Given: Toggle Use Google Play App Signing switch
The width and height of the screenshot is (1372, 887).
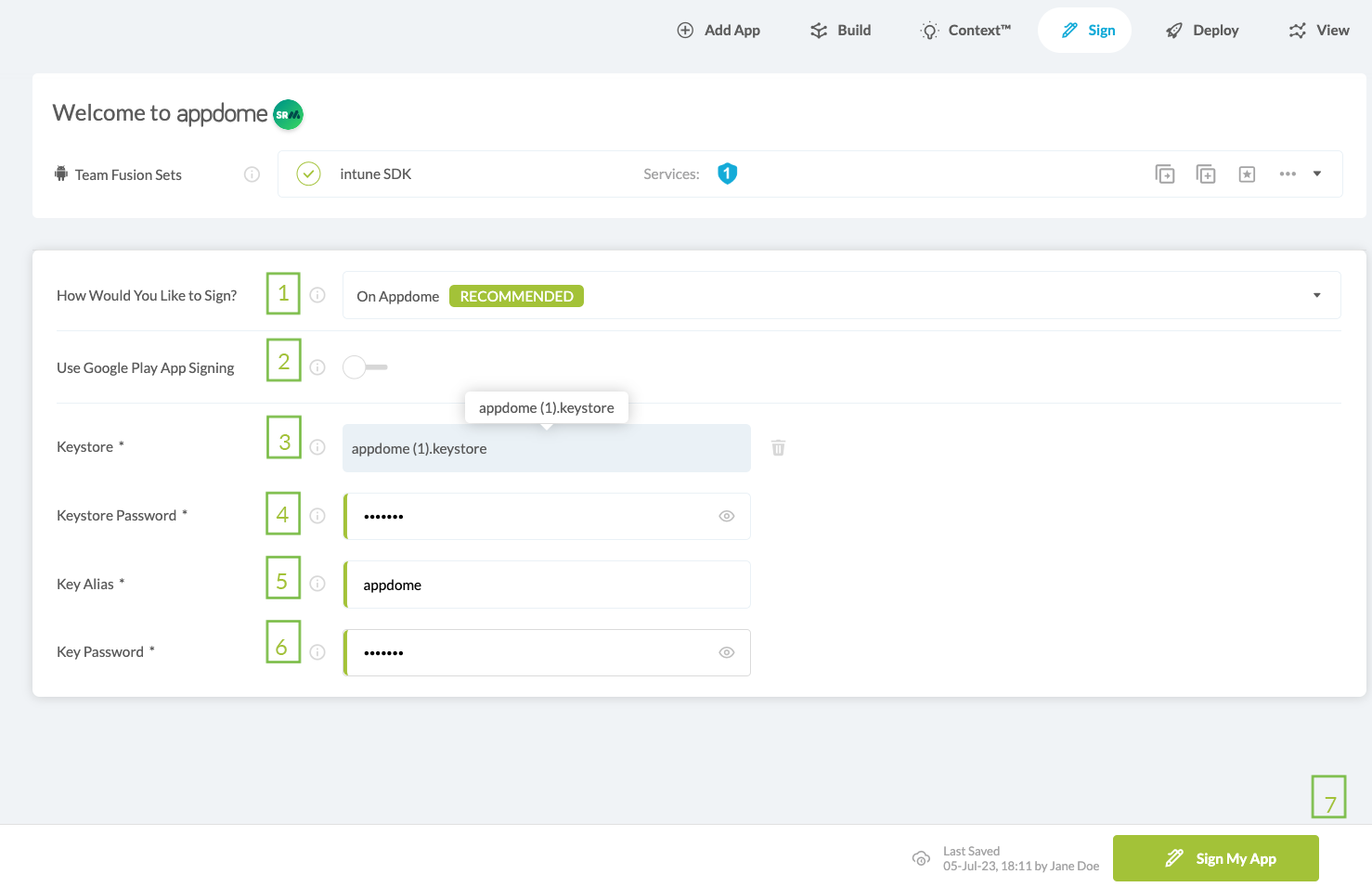Looking at the screenshot, I should [x=365, y=367].
